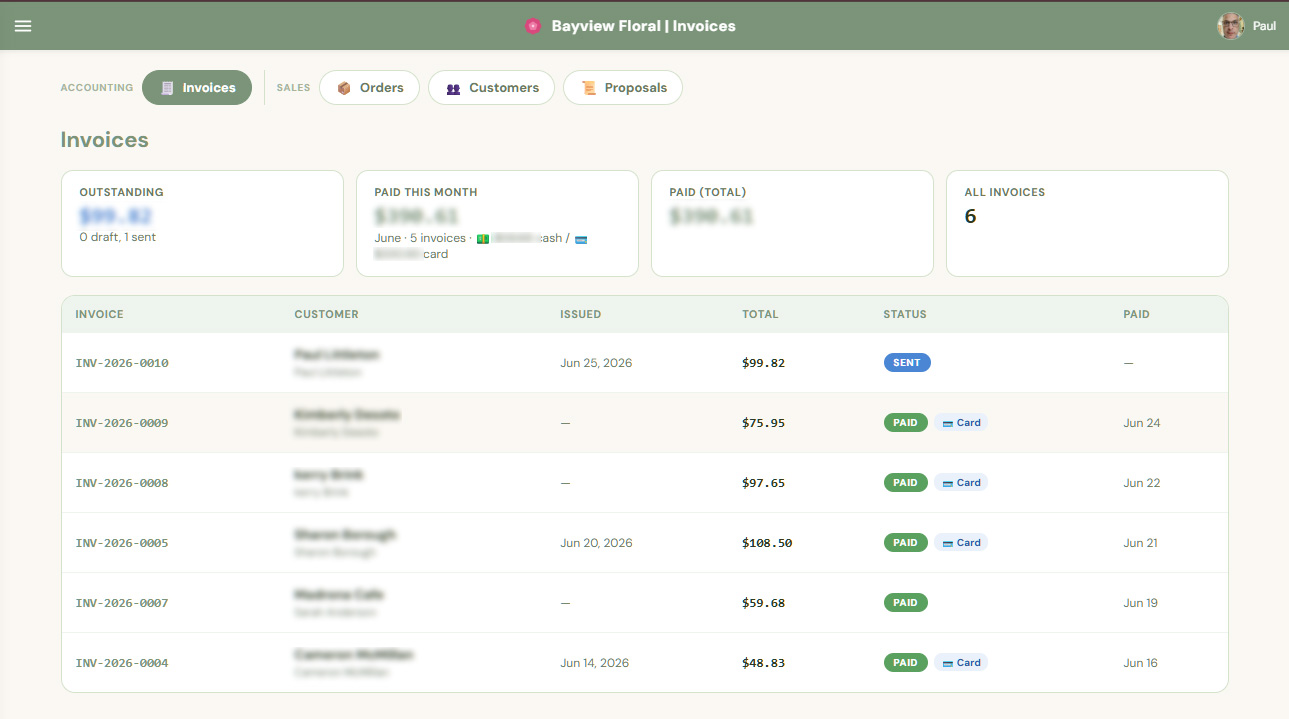Click the Card badge on INV-2026-0009
The height and width of the screenshot is (719, 1289).
[x=961, y=423]
